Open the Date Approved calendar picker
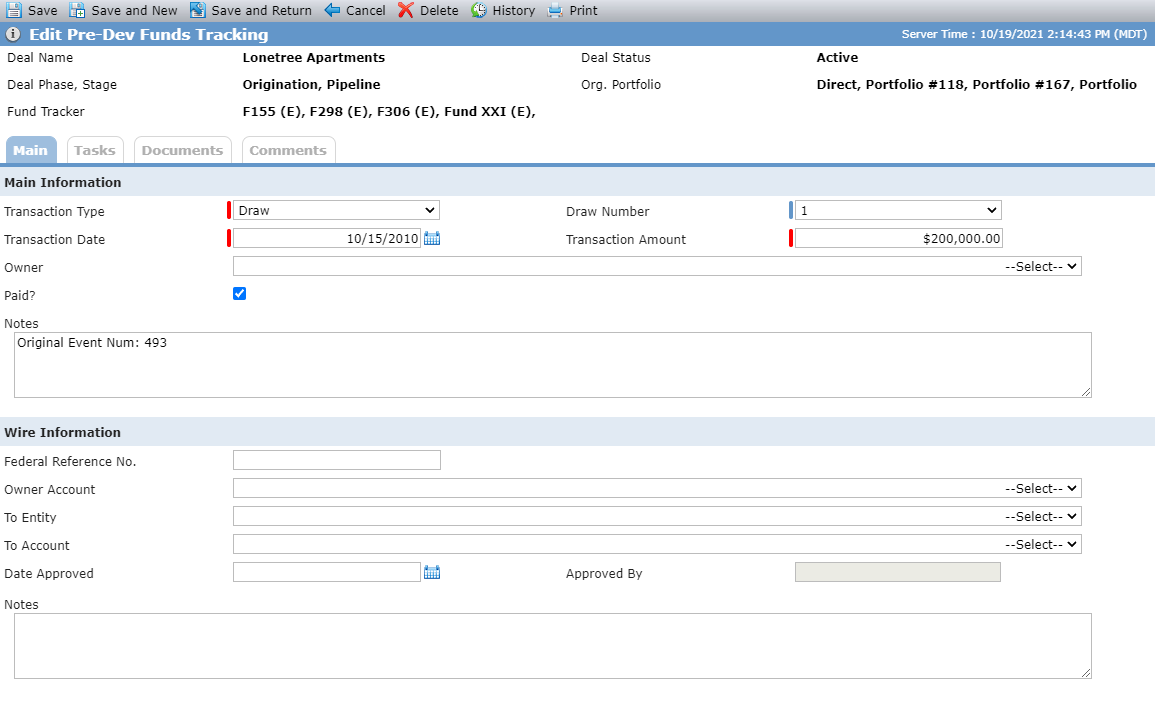Viewport: 1155px width, 701px height. (x=432, y=572)
